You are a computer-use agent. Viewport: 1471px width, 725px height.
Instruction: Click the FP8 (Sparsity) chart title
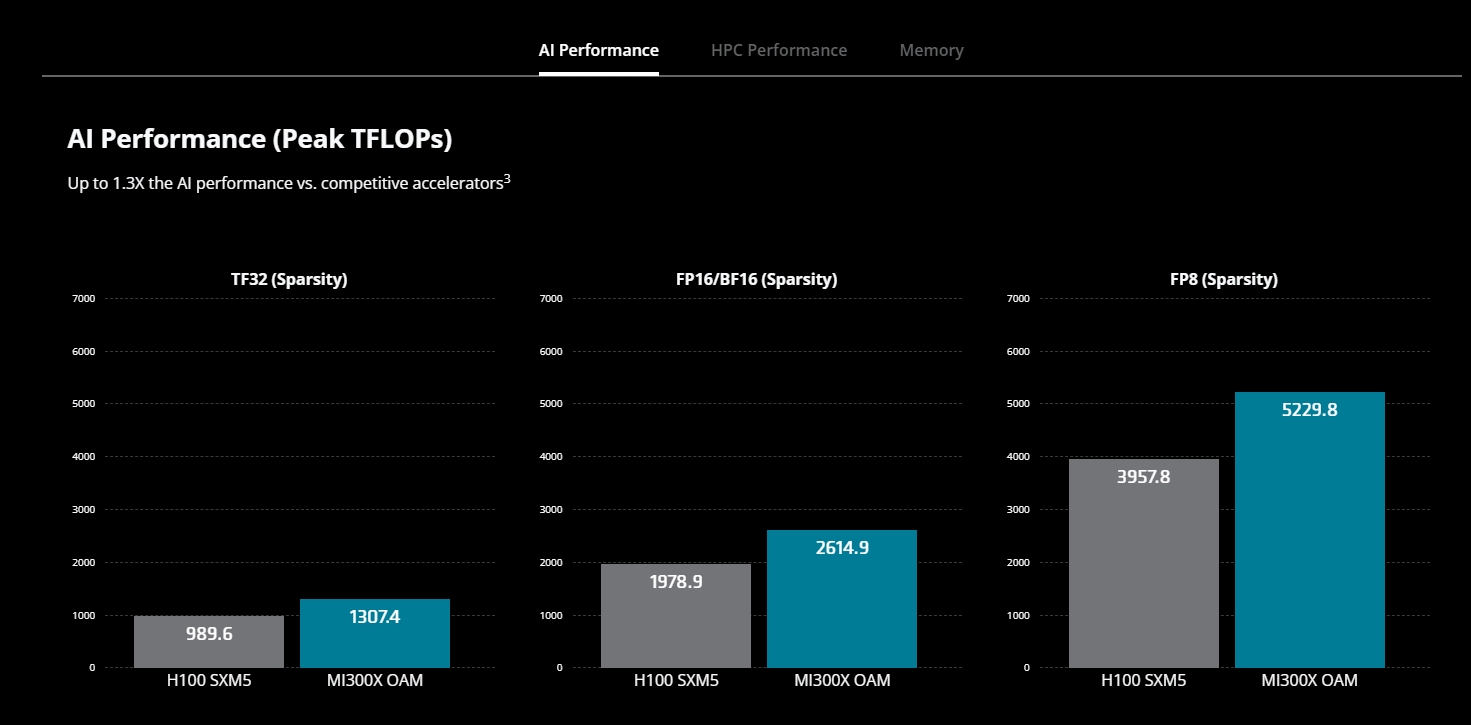coord(1224,280)
